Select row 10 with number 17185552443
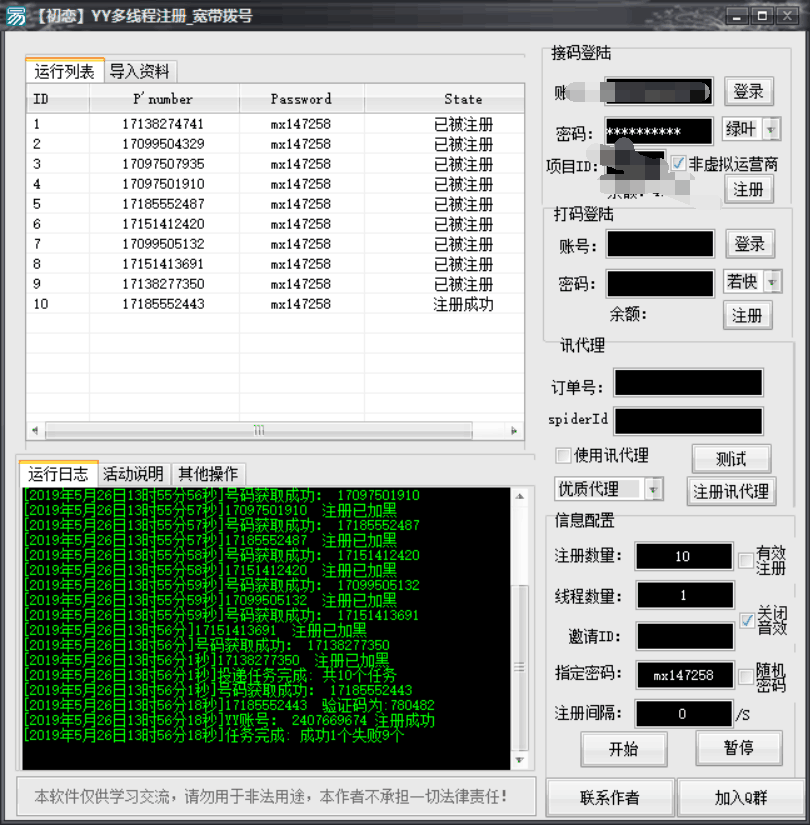This screenshot has width=810, height=825. 275,304
